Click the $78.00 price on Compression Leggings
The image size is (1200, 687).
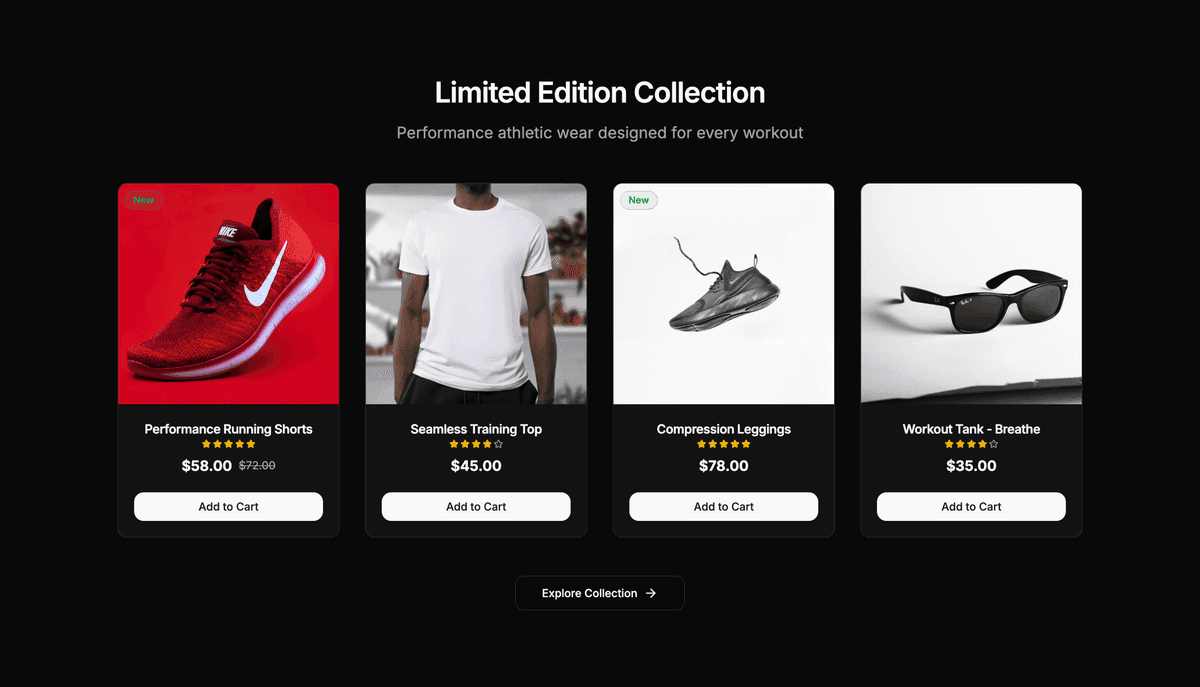(723, 465)
